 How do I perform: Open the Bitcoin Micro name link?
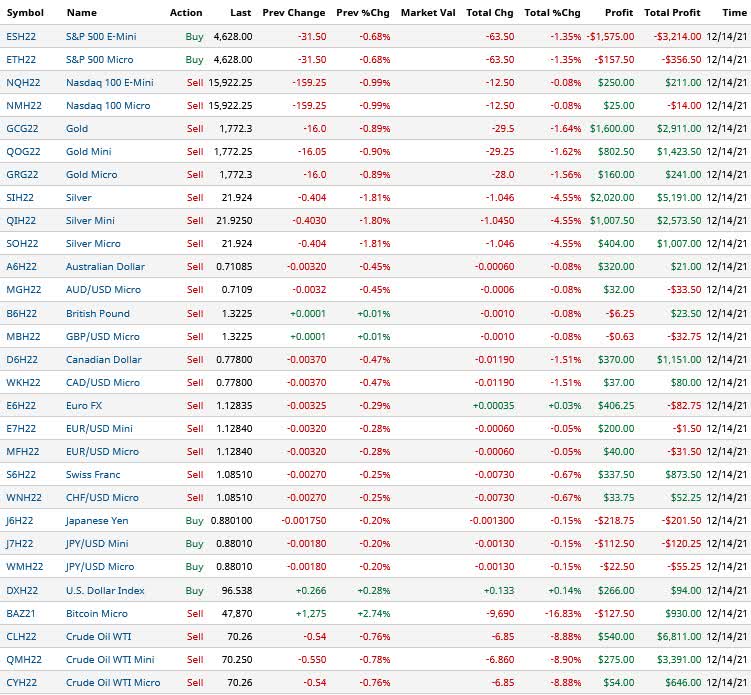[x=97, y=613]
